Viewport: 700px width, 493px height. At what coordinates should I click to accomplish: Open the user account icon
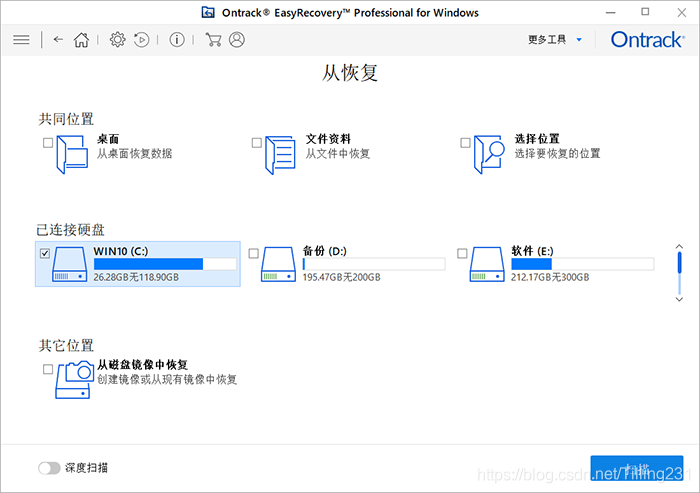click(x=237, y=40)
